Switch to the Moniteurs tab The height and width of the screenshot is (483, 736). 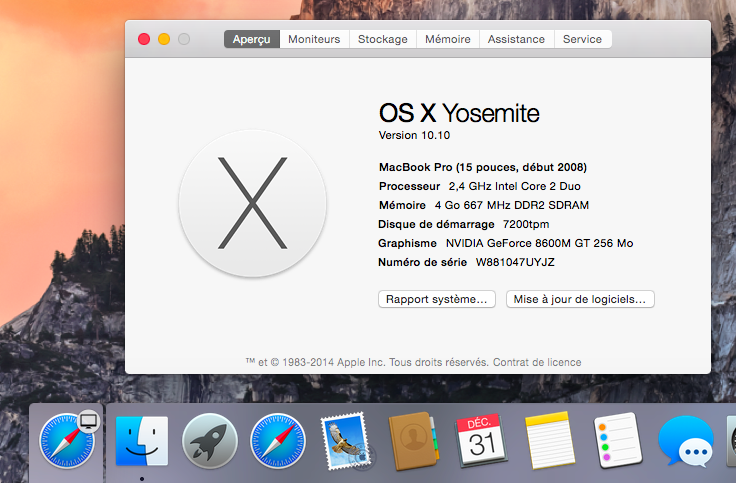pos(314,39)
